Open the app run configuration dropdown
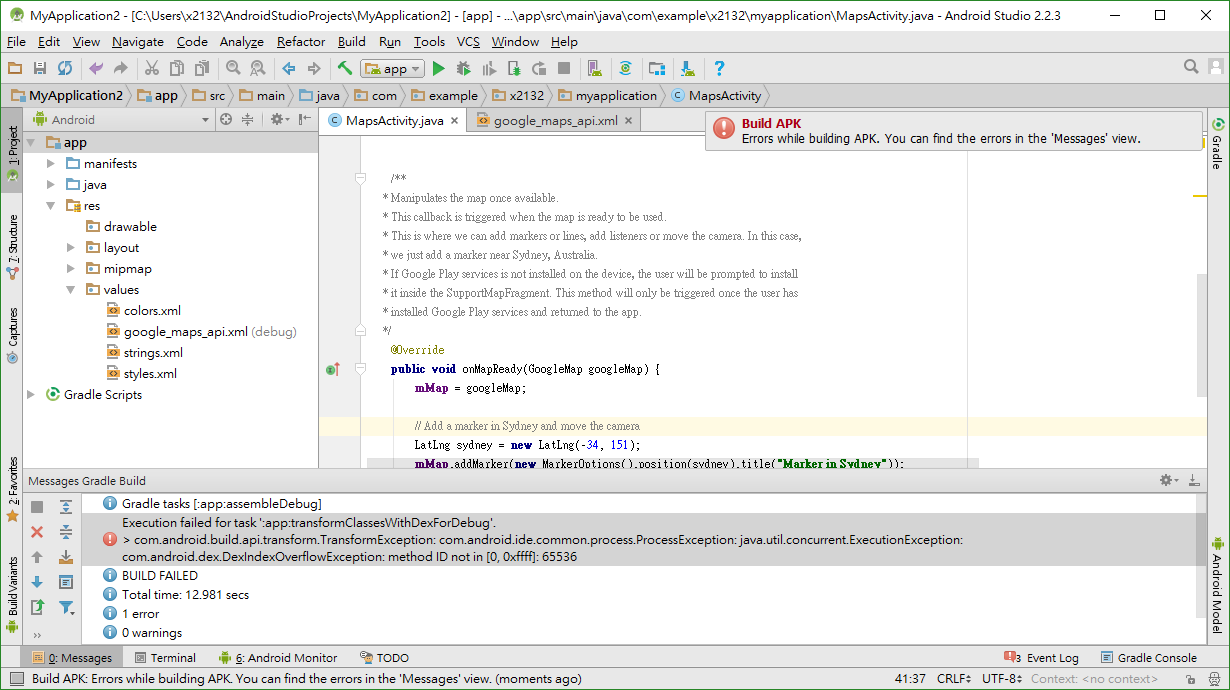Image resolution: width=1230 pixels, height=690 pixels. [x=393, y=68]
